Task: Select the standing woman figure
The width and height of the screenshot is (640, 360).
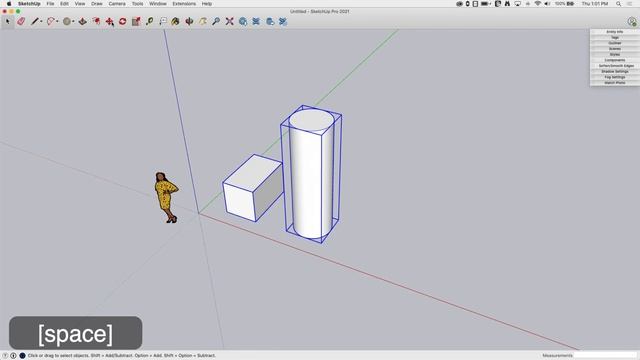Action: click(166, 198)
